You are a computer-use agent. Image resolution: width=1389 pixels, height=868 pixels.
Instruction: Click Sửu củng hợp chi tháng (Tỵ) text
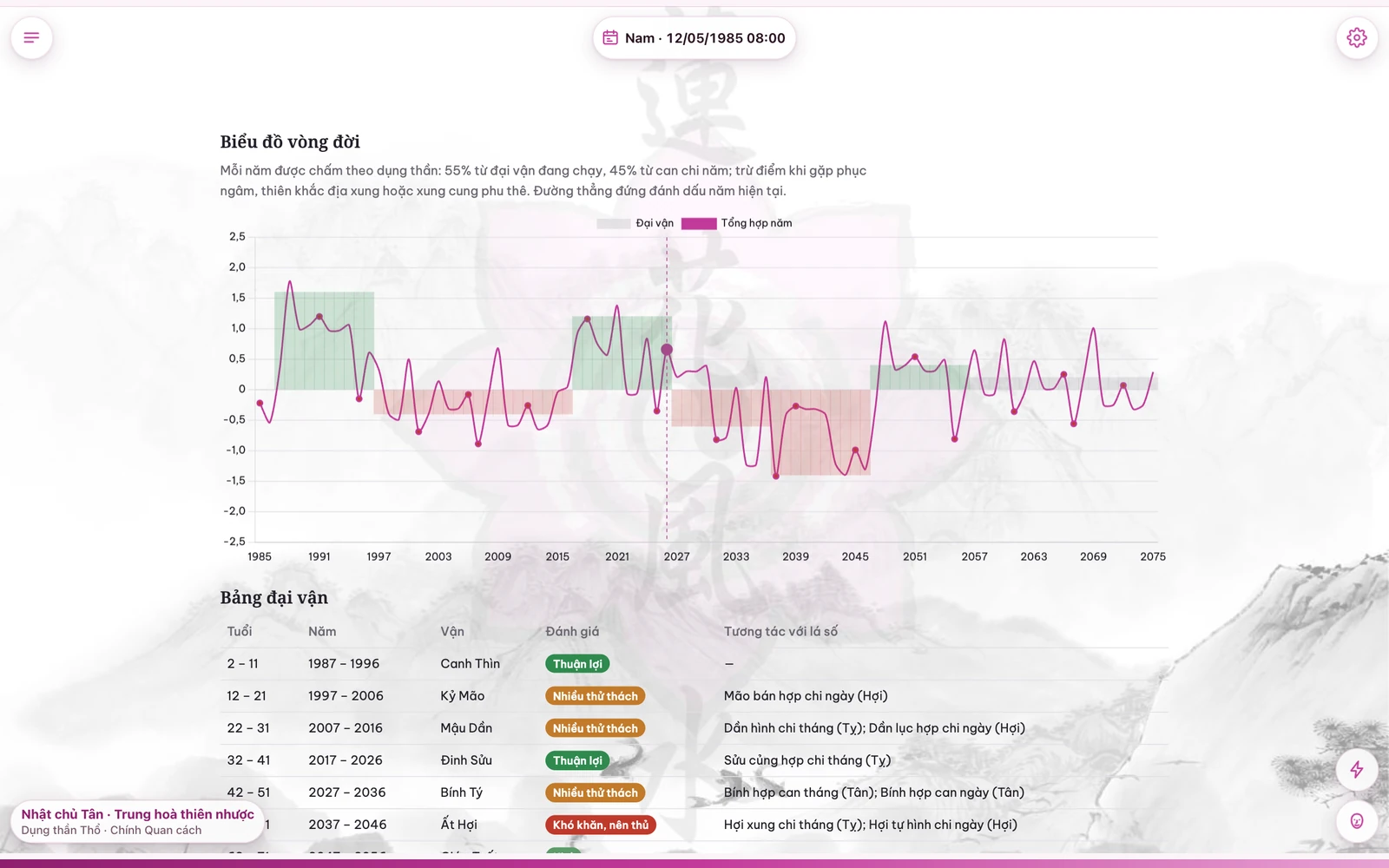click(x=807, y=759)
